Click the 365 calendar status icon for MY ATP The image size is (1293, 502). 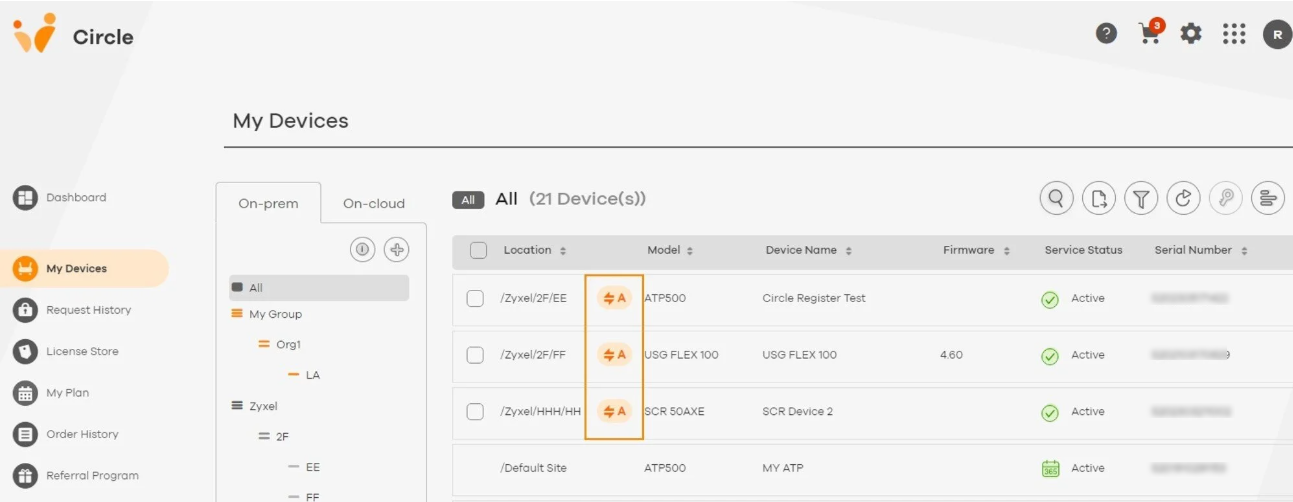pyautogui.click(x=1050, y=468)
